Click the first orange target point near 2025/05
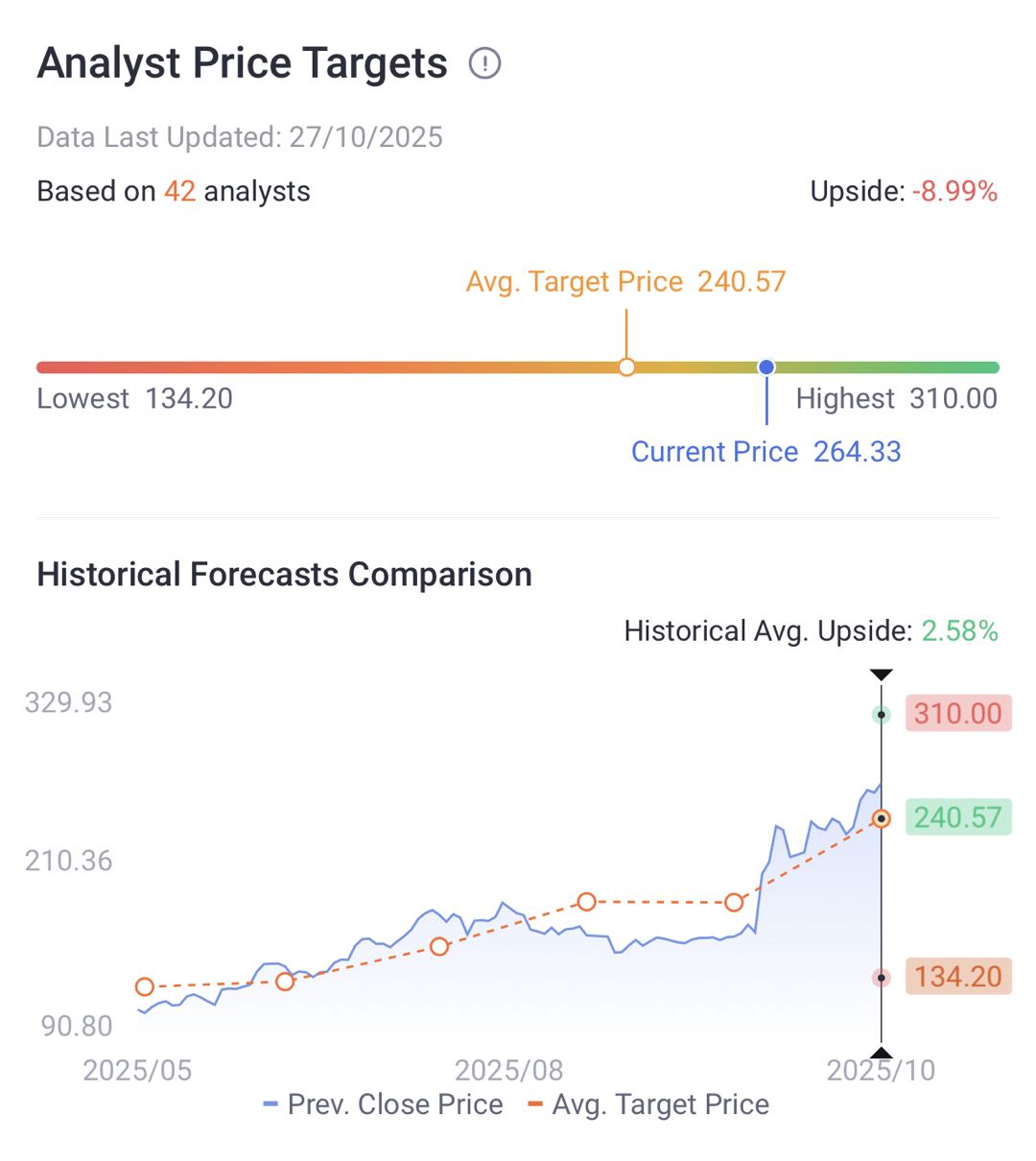 145,986
